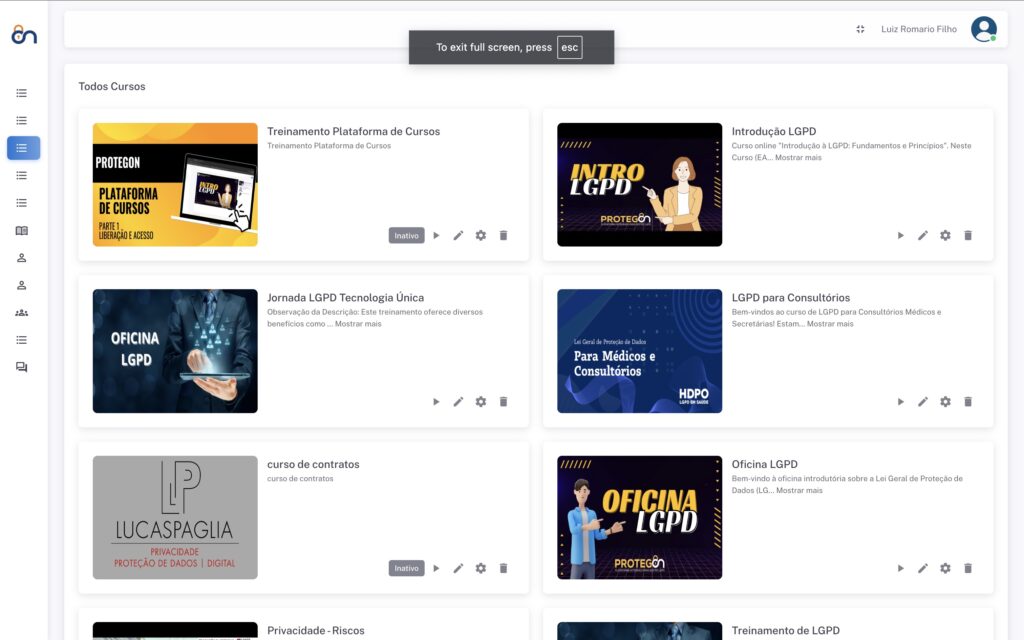Open the curso de contratos settings gear
This screenshot has width=1024, height=640.
tap(481, 568)
